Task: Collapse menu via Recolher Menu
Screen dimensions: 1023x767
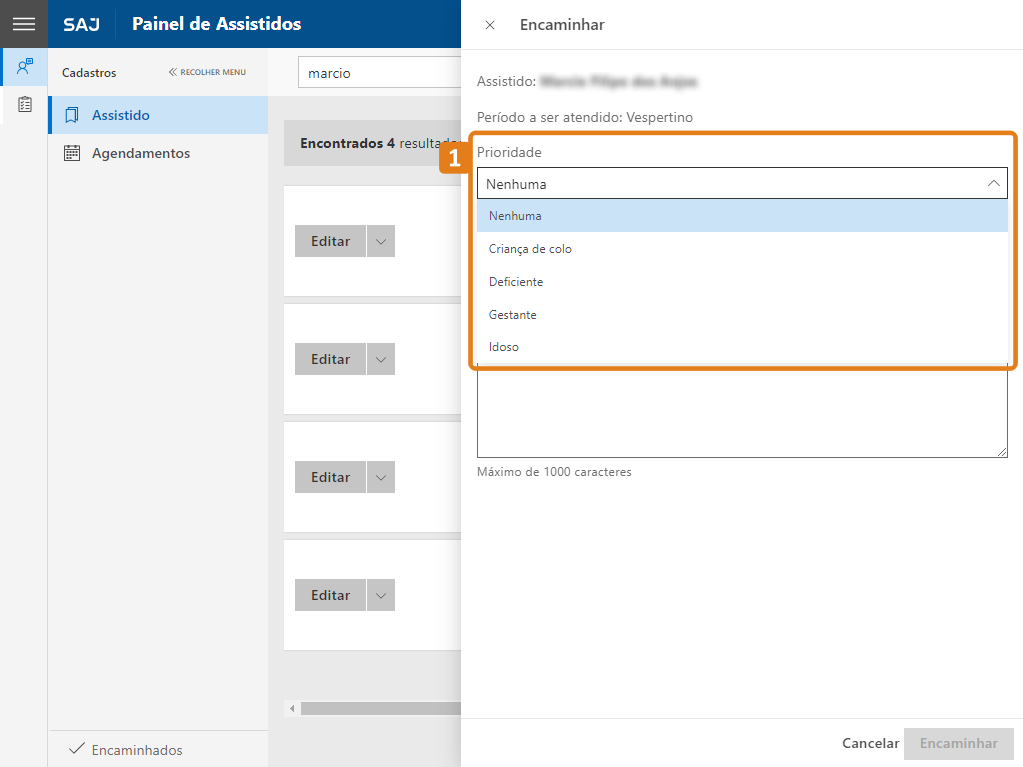Action: (x=207, y=72)
